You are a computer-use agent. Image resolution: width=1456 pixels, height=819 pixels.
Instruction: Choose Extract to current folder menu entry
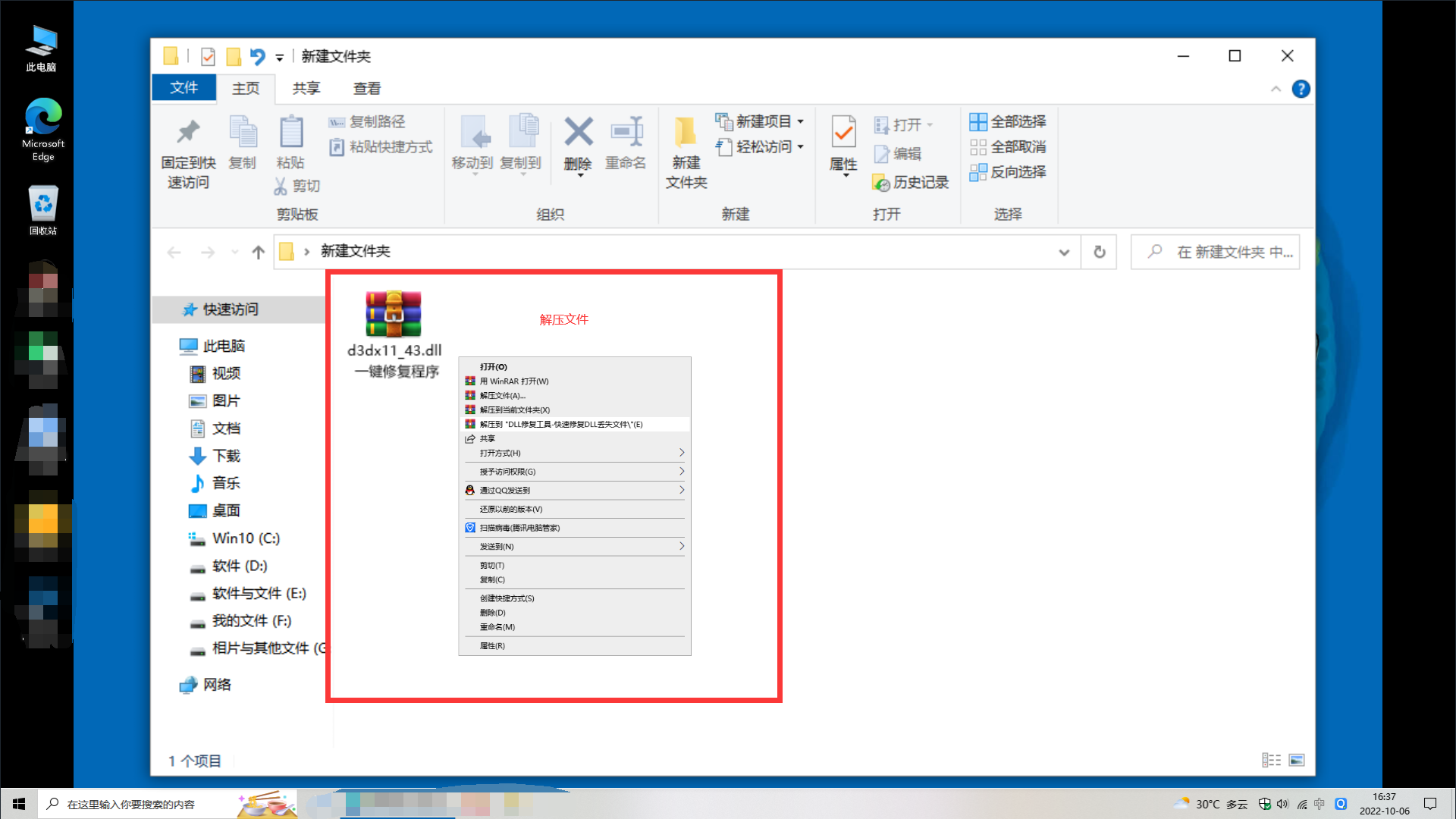pos(514,410)
